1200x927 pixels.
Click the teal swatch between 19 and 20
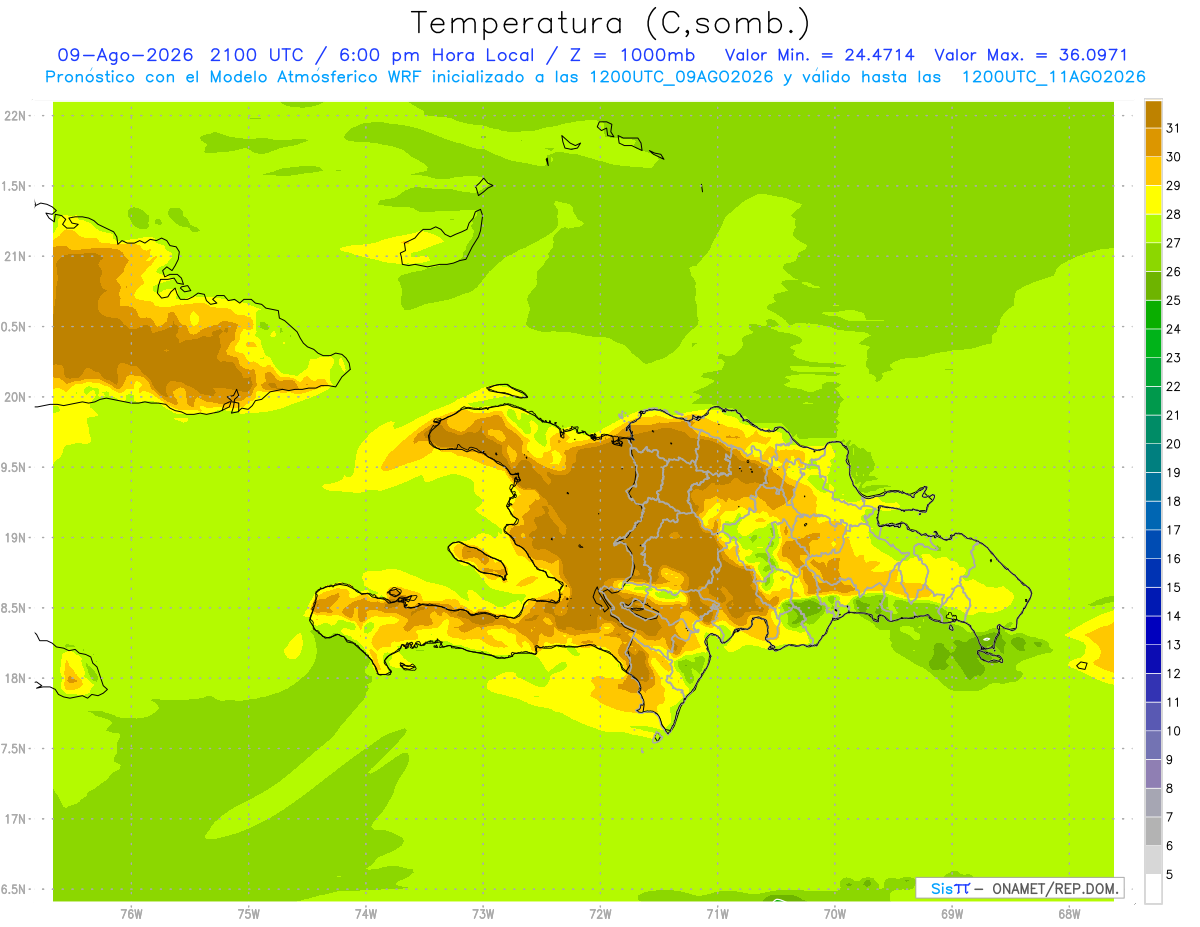(x=1153, y=458)
